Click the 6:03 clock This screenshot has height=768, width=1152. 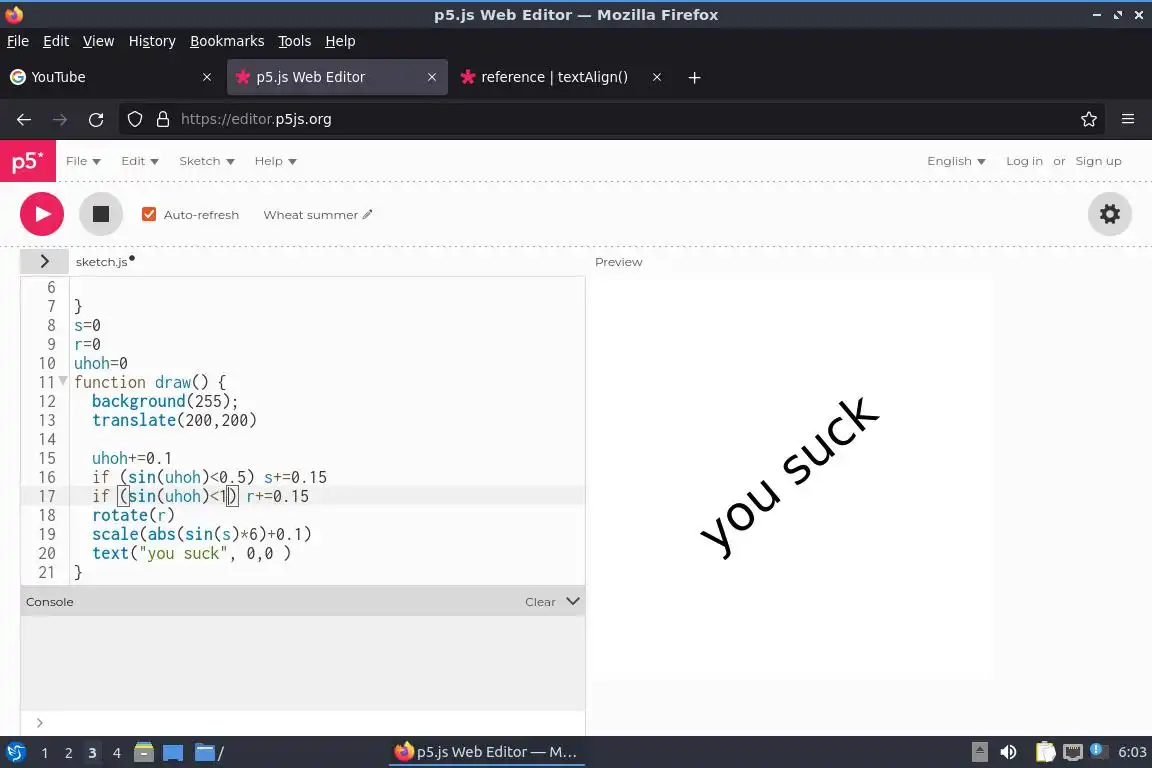pos(1132,752)
